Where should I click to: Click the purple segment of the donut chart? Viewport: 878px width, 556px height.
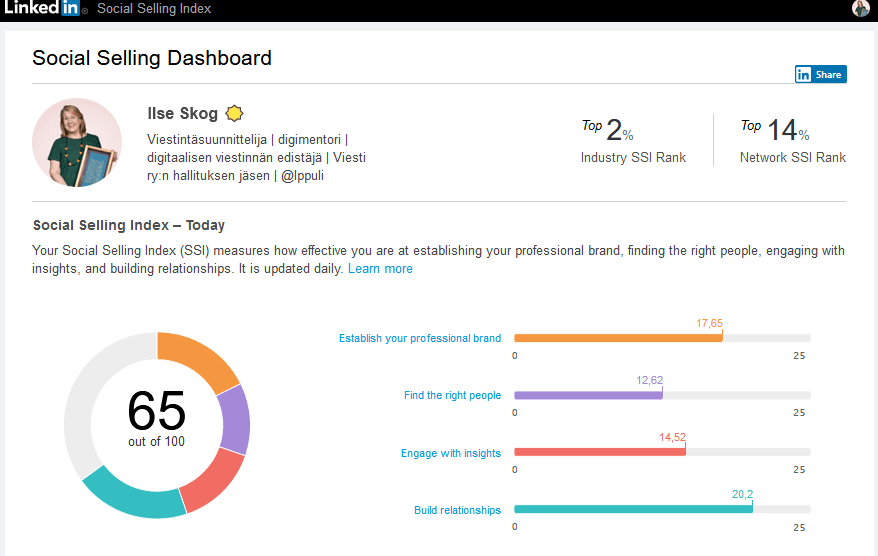tap(233, 420)
